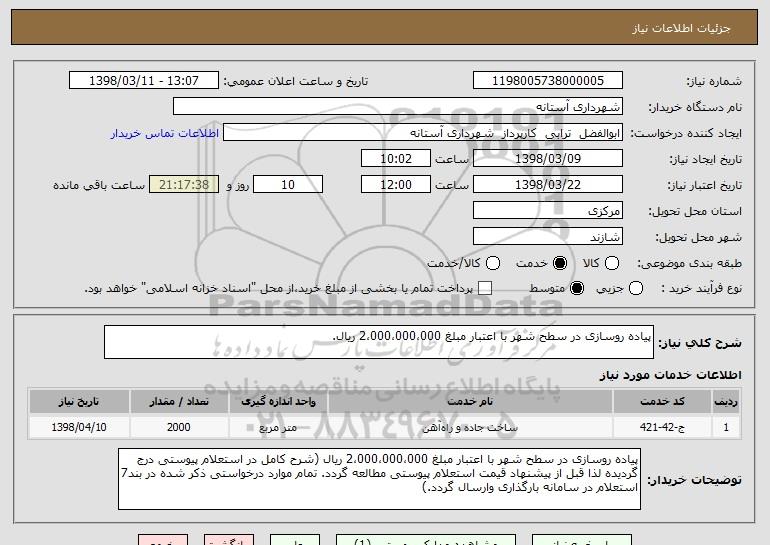Click the شماره نیاز field 1198005738000005

[x=548, y=81]
